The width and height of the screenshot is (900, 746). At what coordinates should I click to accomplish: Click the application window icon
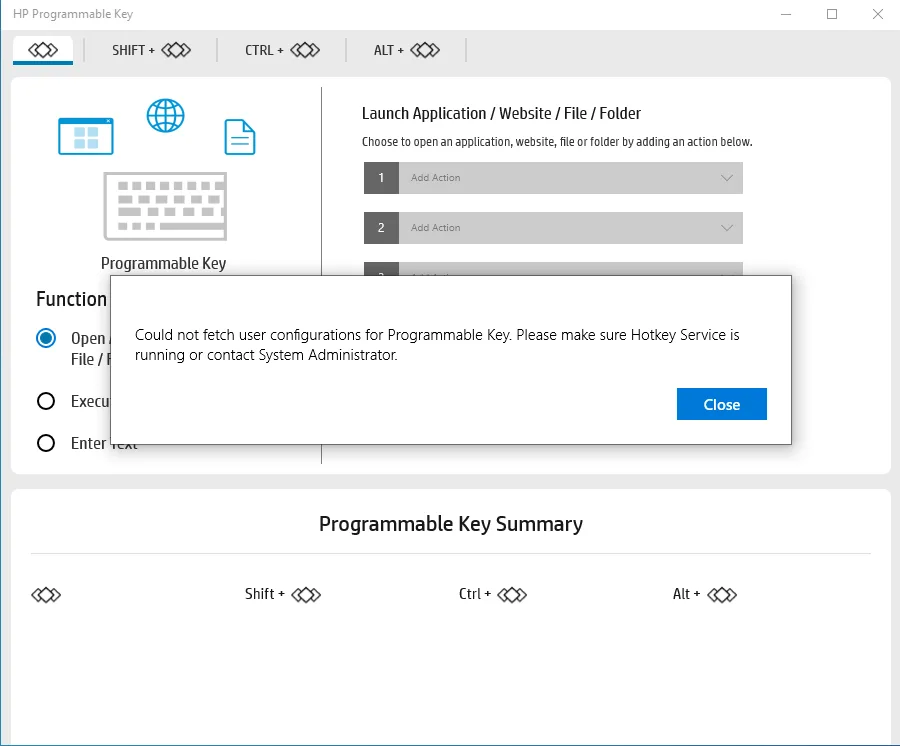(86, 136)
